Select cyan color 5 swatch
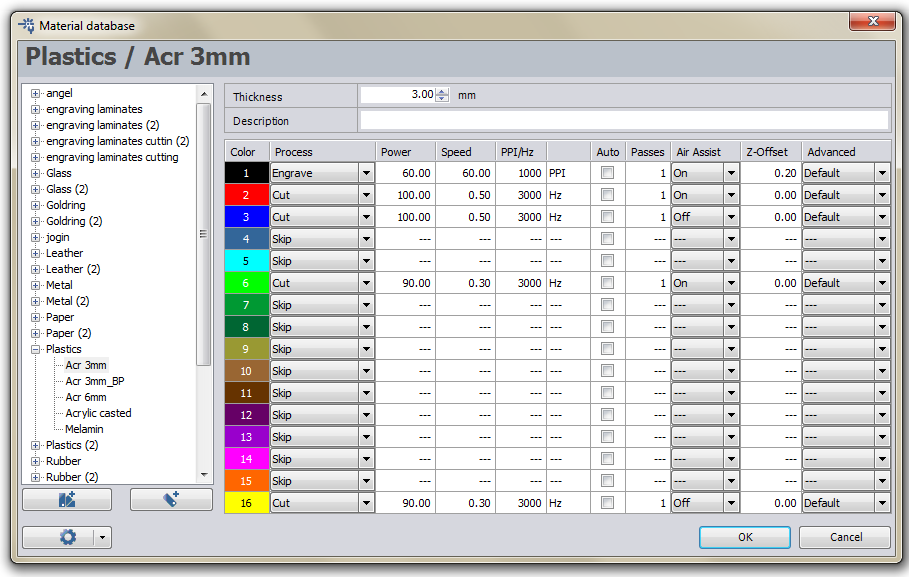This screenshot has height=577, width=909. (x=246, y=261)
